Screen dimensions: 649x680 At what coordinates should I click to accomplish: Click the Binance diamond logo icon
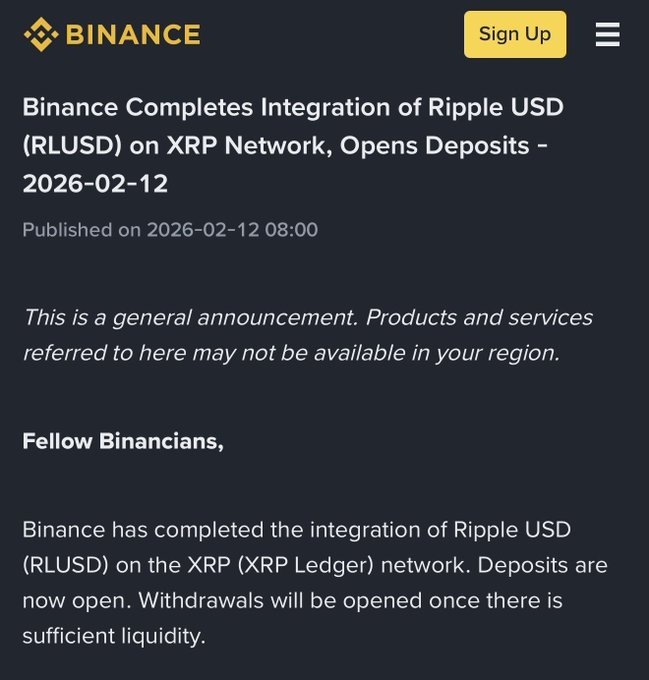(x=41, y=34)
